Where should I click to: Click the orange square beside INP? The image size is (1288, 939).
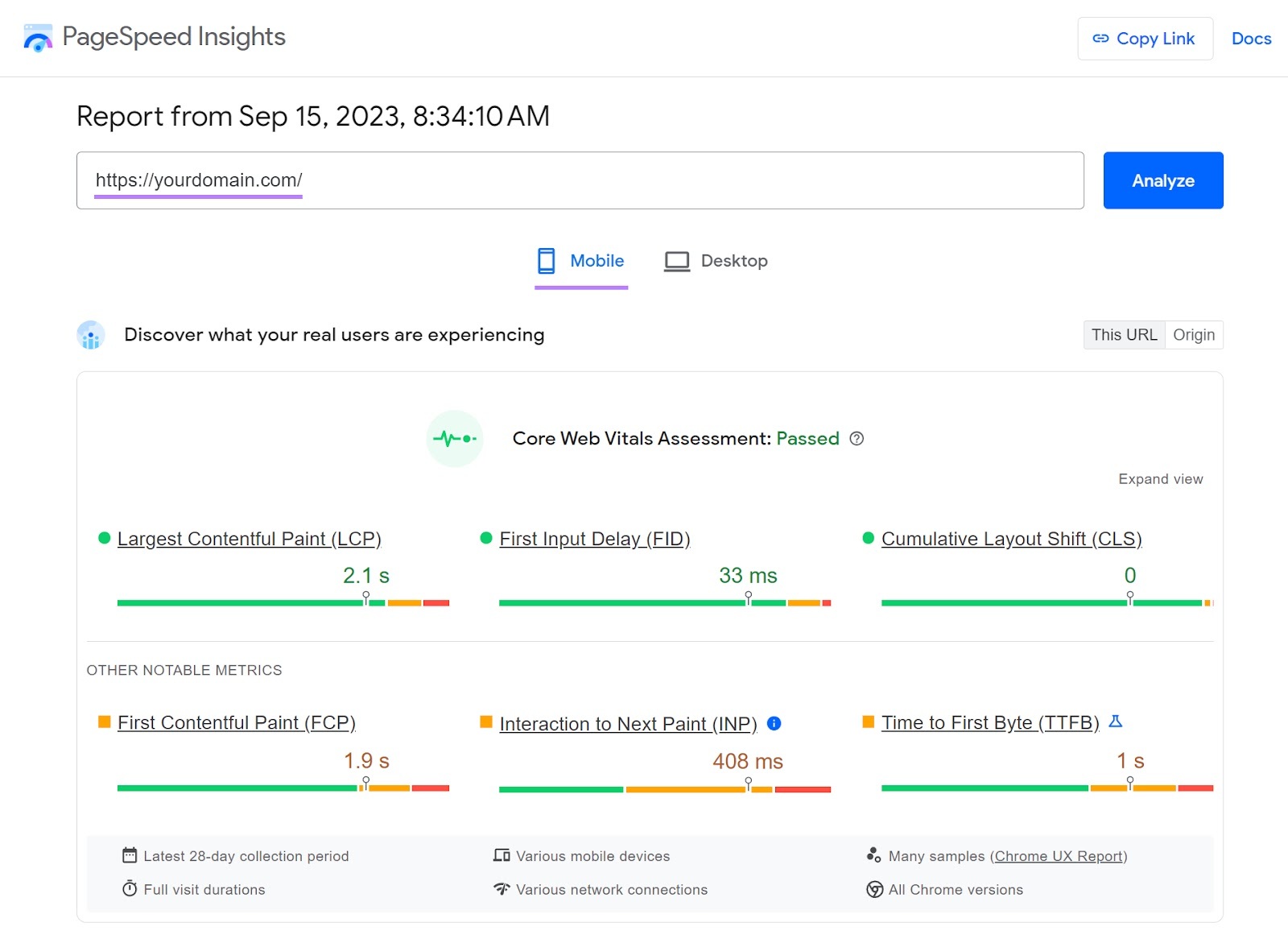click(x=485, y=722)
